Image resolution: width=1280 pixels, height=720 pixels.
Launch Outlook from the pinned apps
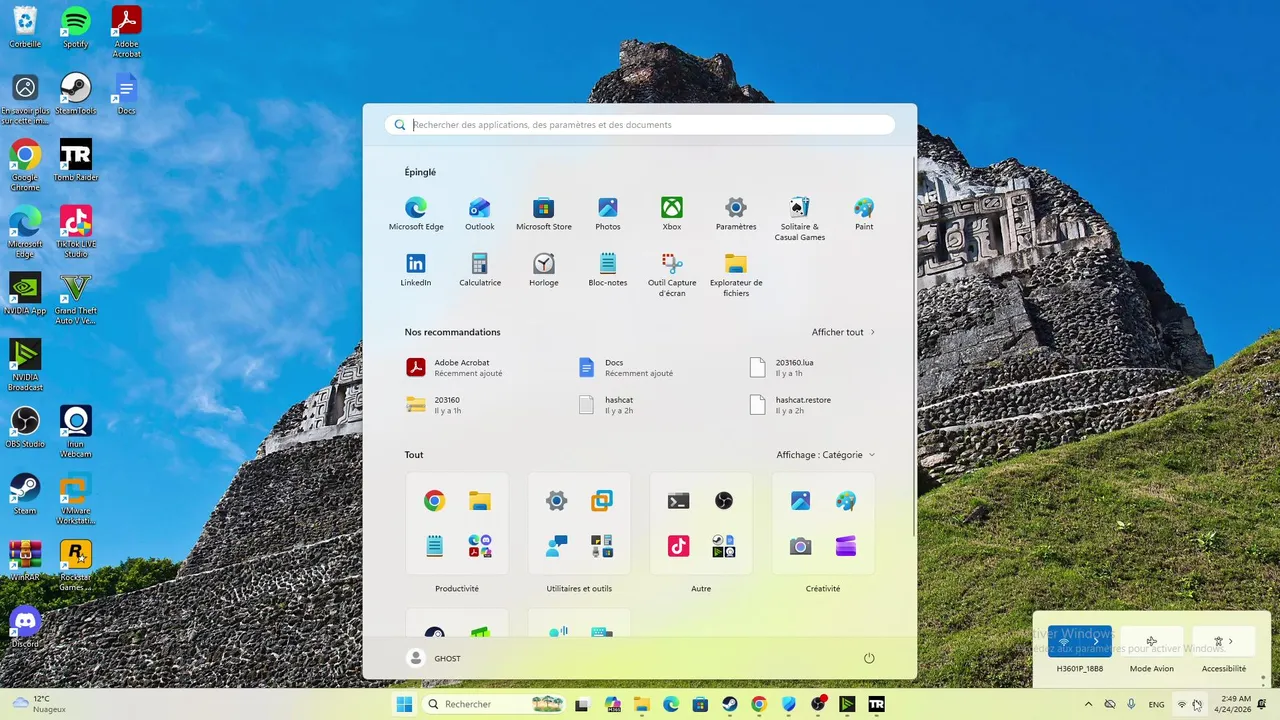[480, 214]
